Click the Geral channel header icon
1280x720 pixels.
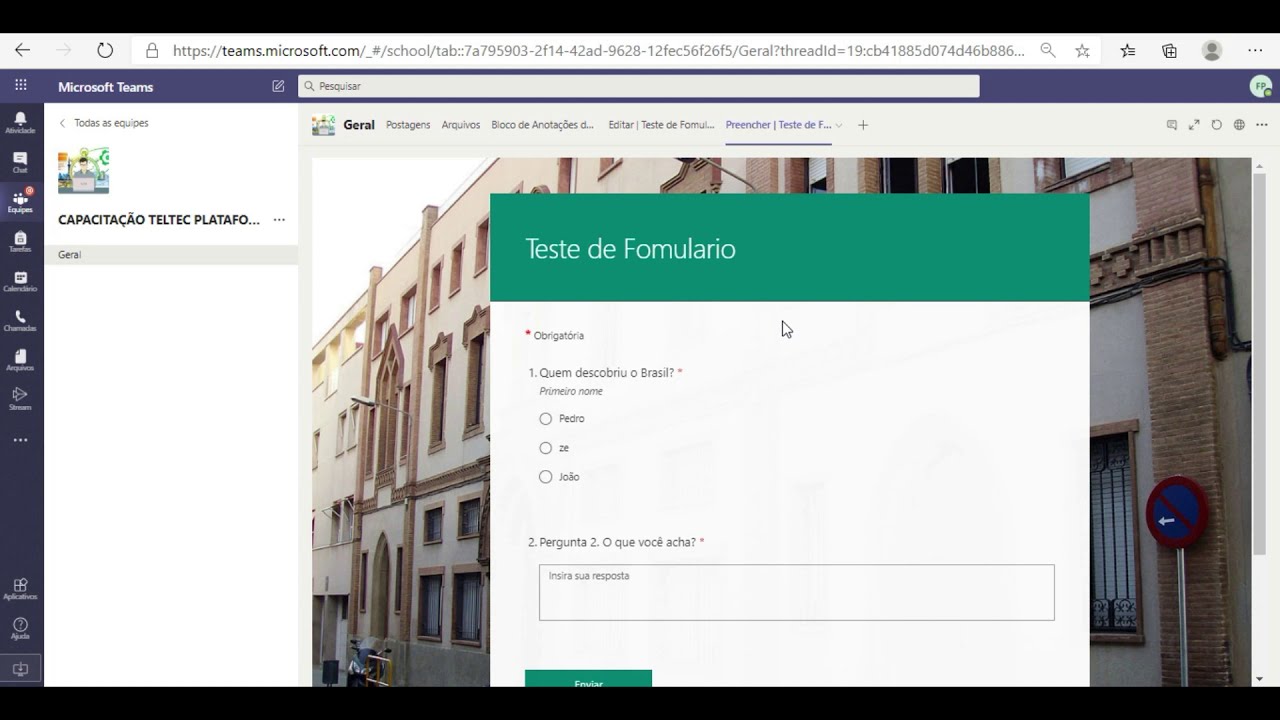(x=323, y=125)
